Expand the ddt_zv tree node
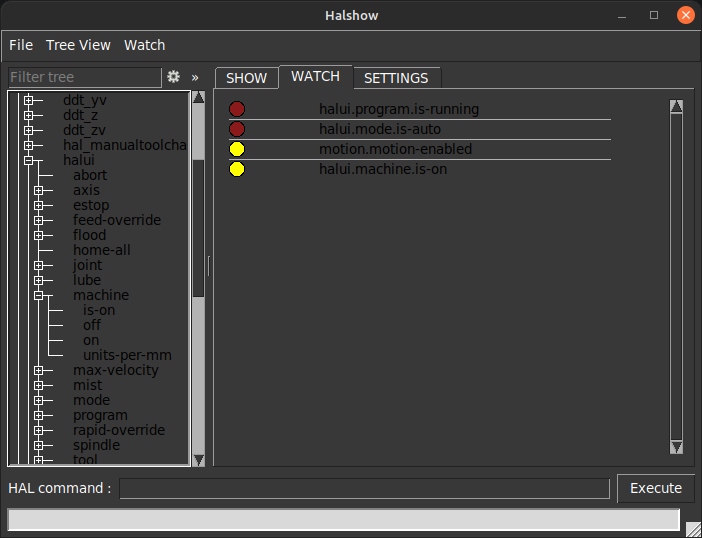702x538 pixels. [x=29, y=130]
